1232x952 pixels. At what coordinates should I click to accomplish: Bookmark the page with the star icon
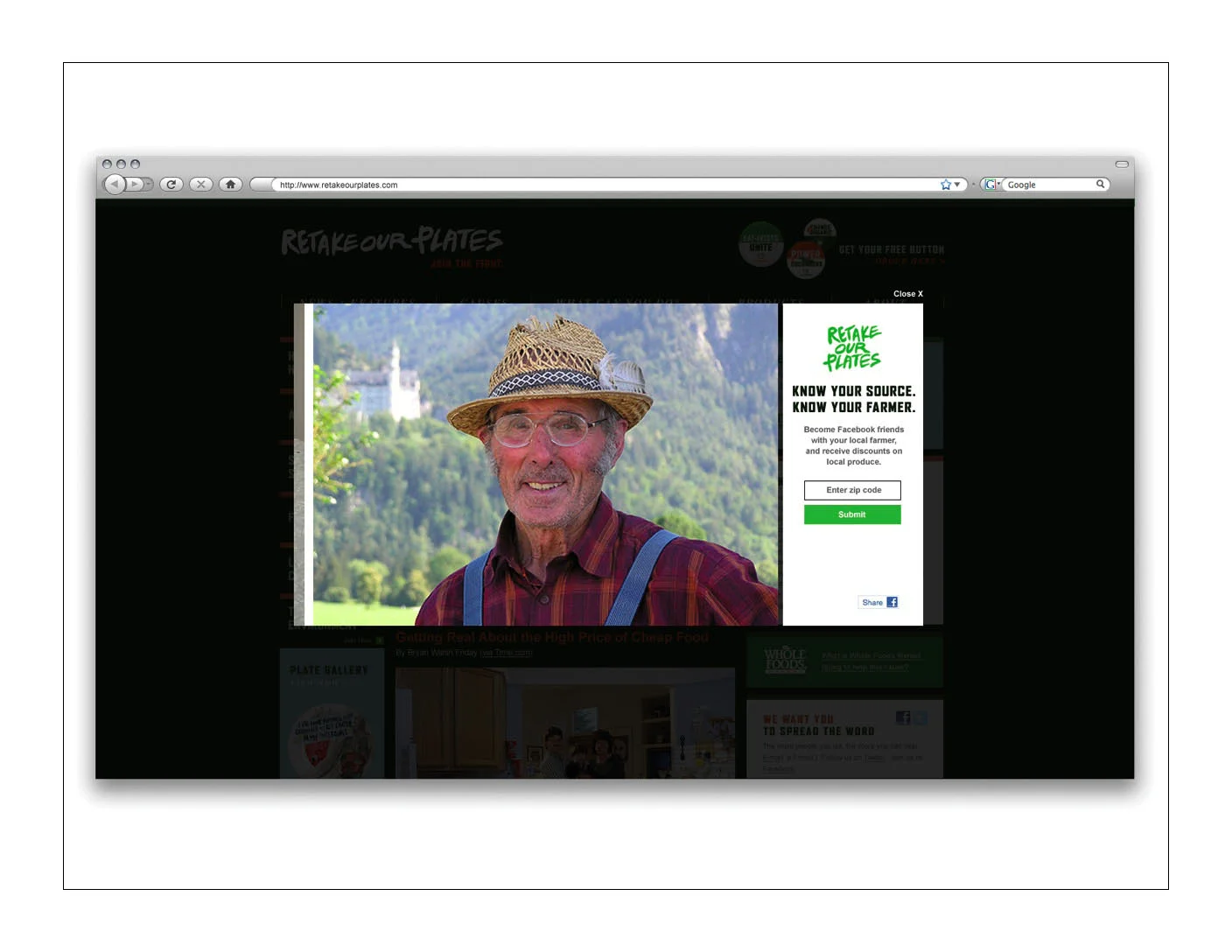pyautogui.click(x=946, y=185)
